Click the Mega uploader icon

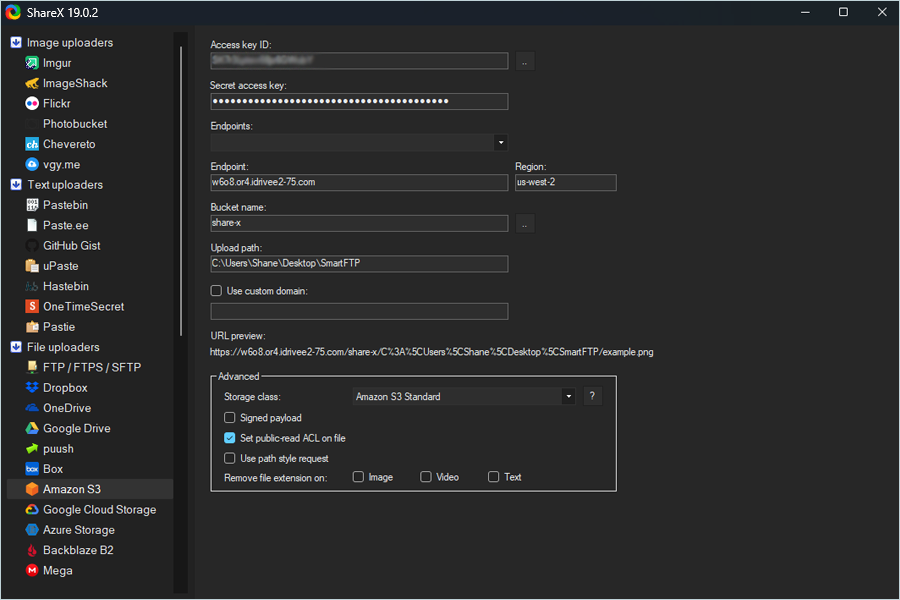32,571
